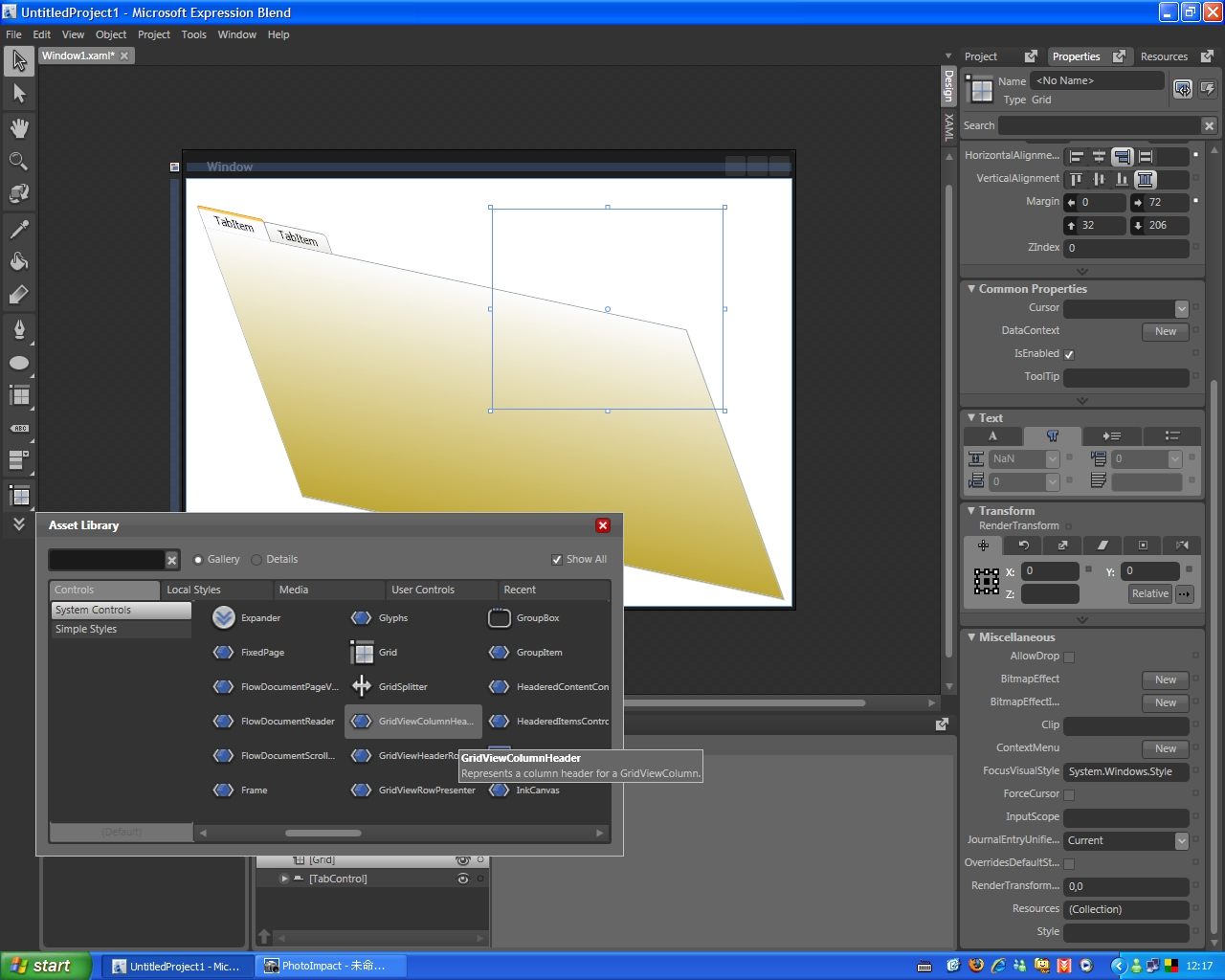This screenshot has height=980, width=1225.
Task: Open the Cursor dropdown
Action: click(x=1181, y=308)
